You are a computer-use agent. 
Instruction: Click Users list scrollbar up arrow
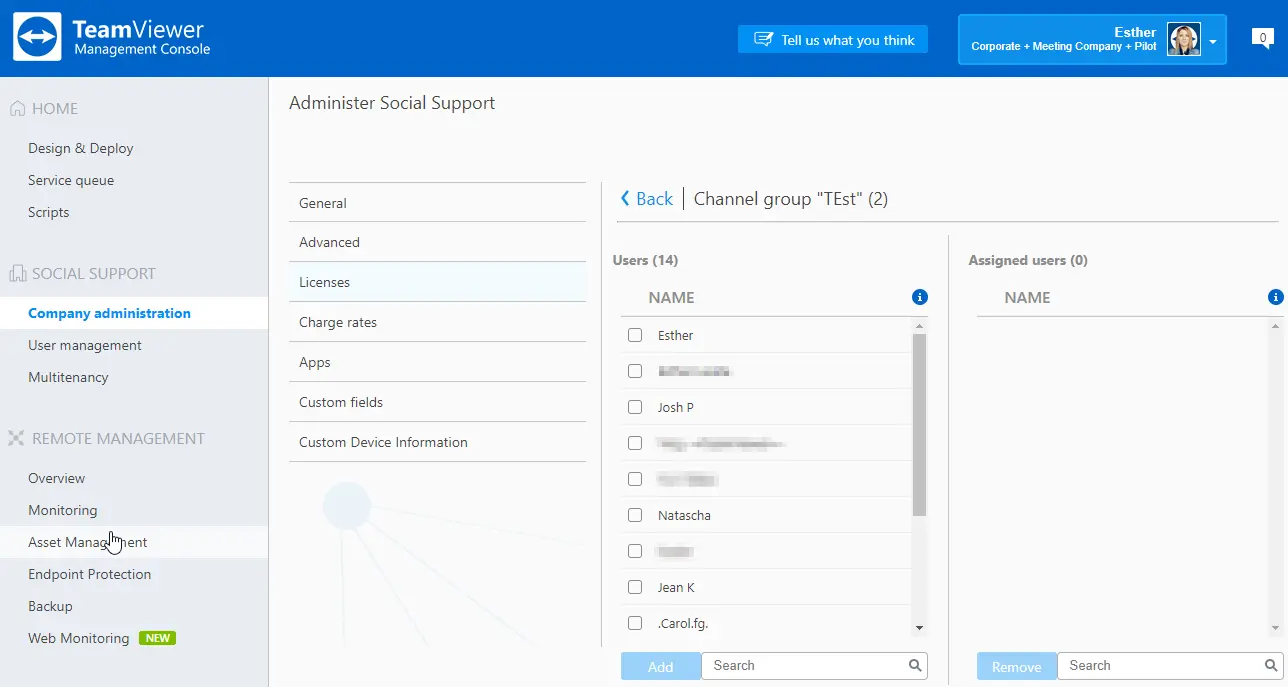pyautogui.click(x=919, y=326)
